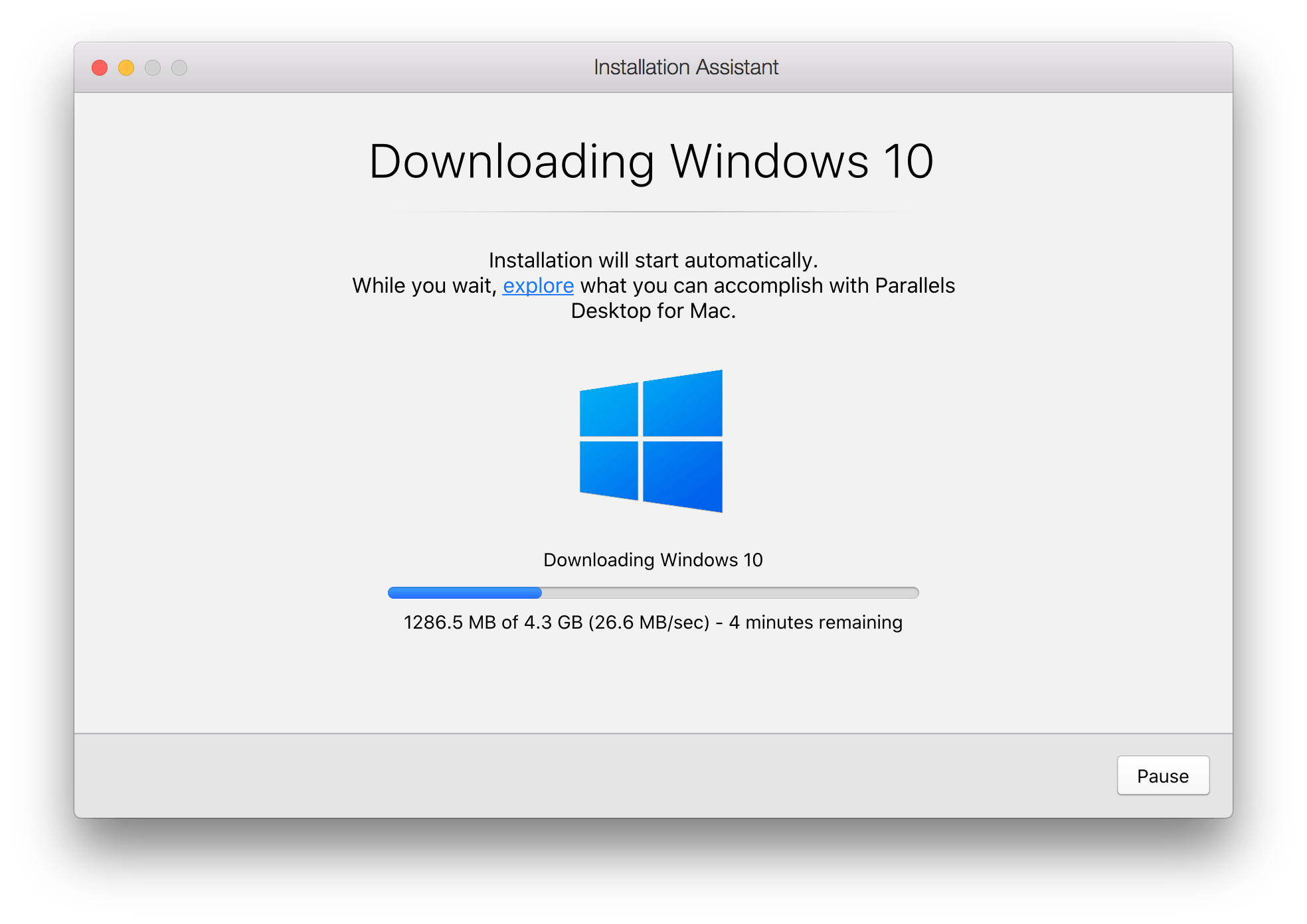Click the "(26.6 MB/sec)" download speed text

pos(649,623)
